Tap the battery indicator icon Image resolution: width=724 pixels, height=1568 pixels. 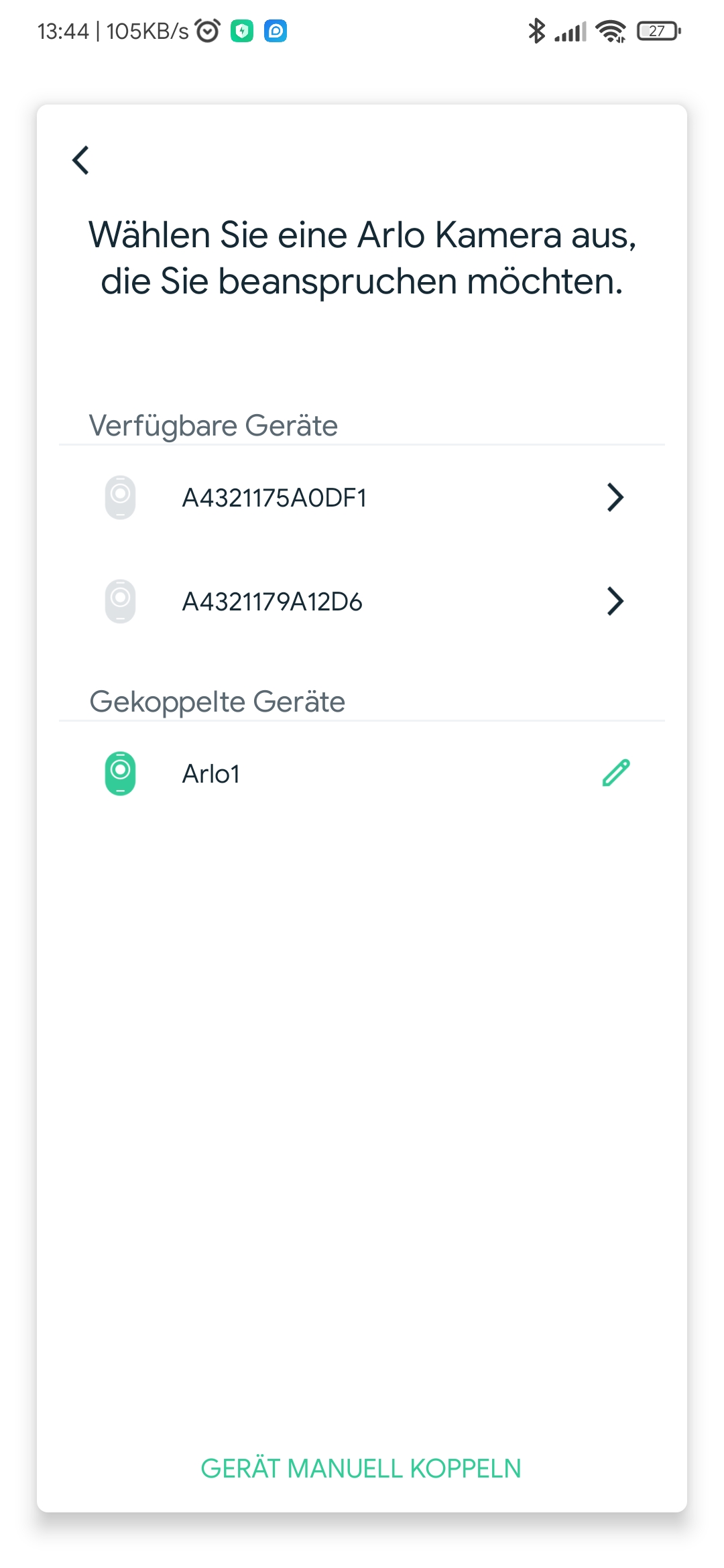tap(659, 31)
